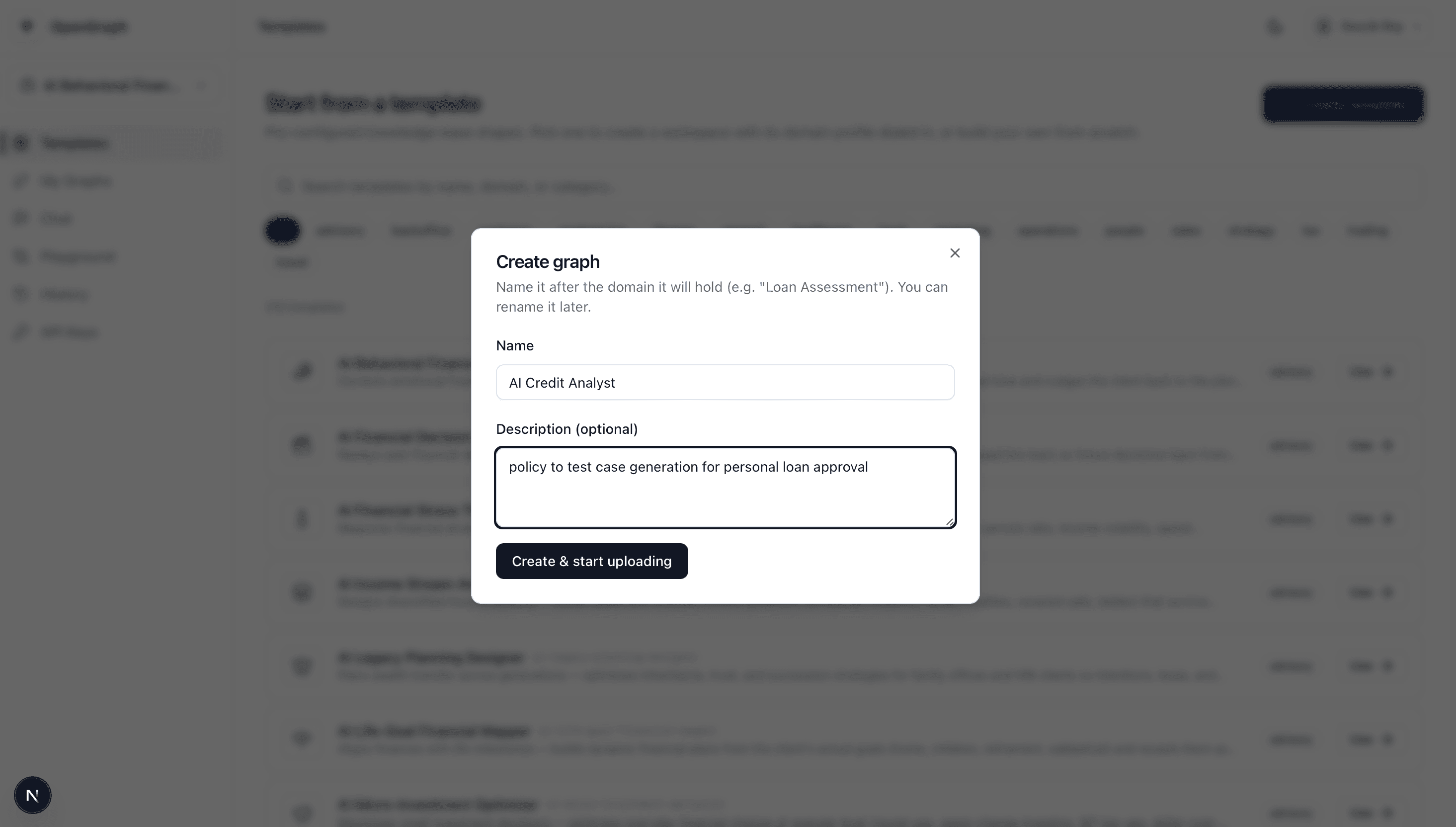
Task: Click the dark button beside the page heading
Action: coord(1343,104)
